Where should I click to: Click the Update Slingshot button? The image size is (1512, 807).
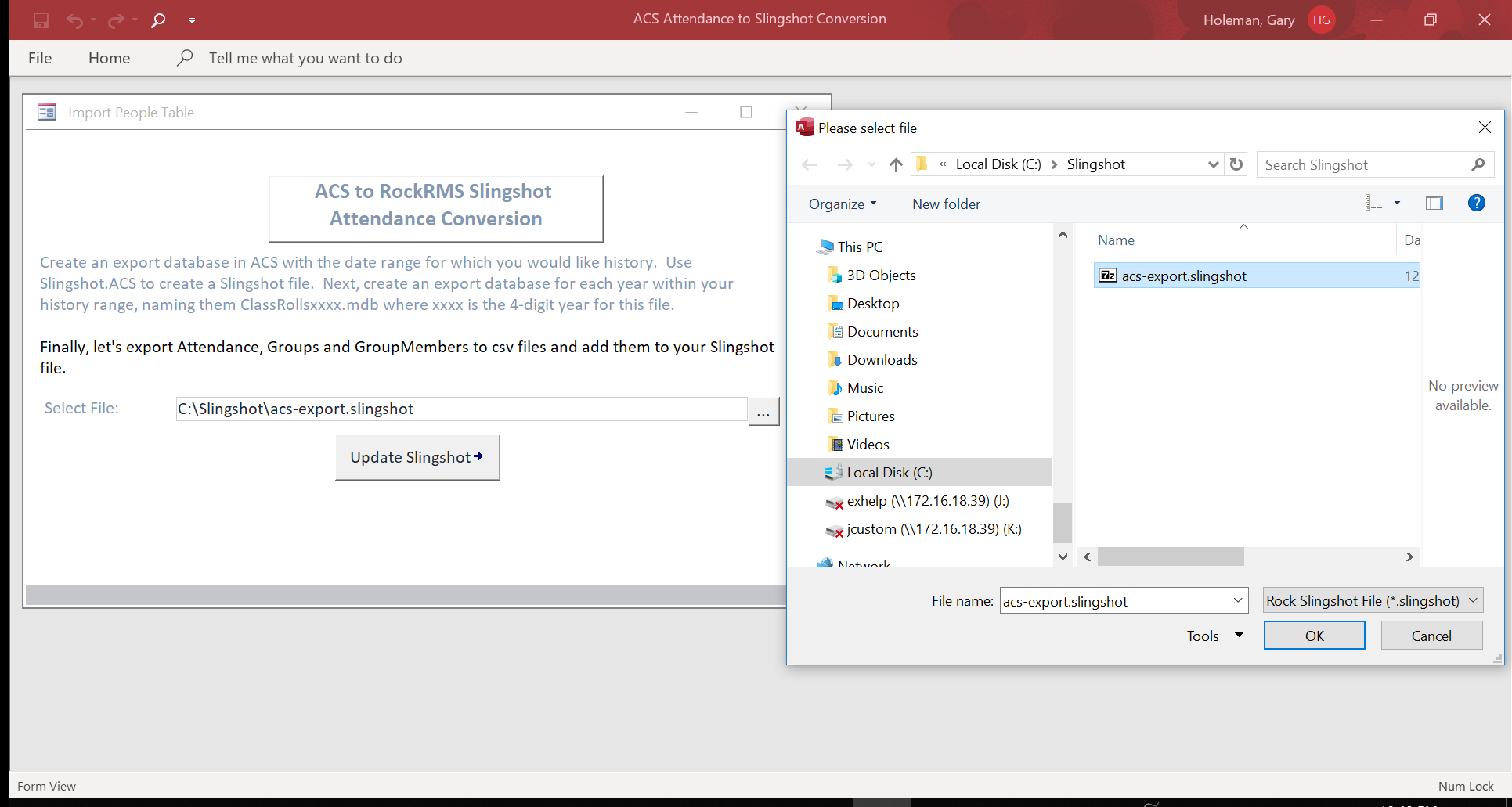tap(417, 457)
